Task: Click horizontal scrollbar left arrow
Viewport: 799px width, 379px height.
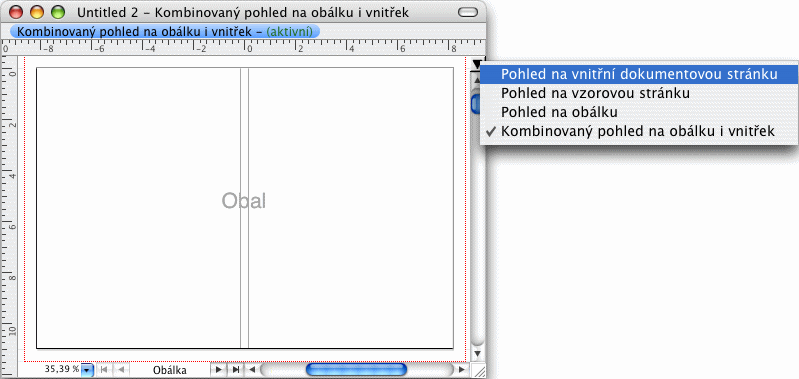Action: [x=251, y=369]
